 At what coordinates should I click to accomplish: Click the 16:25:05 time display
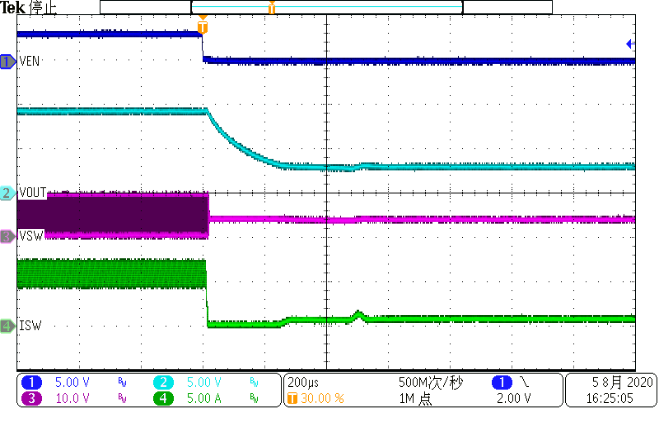click(610, 398)
